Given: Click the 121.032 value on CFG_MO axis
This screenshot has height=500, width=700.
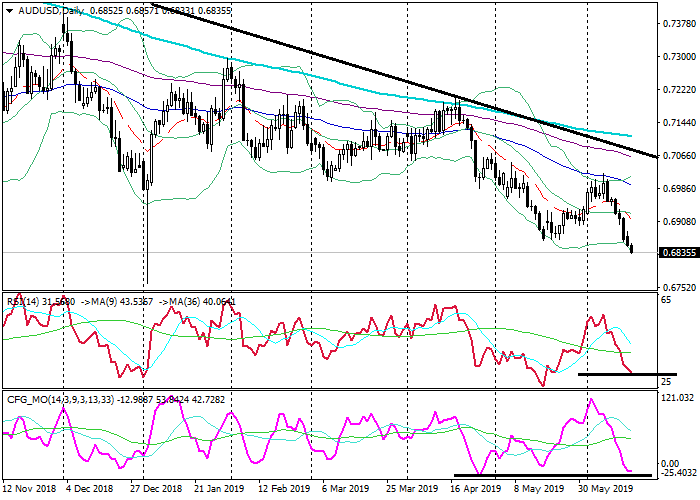Looking at the screenshot, I should click(x=676, y=398).
